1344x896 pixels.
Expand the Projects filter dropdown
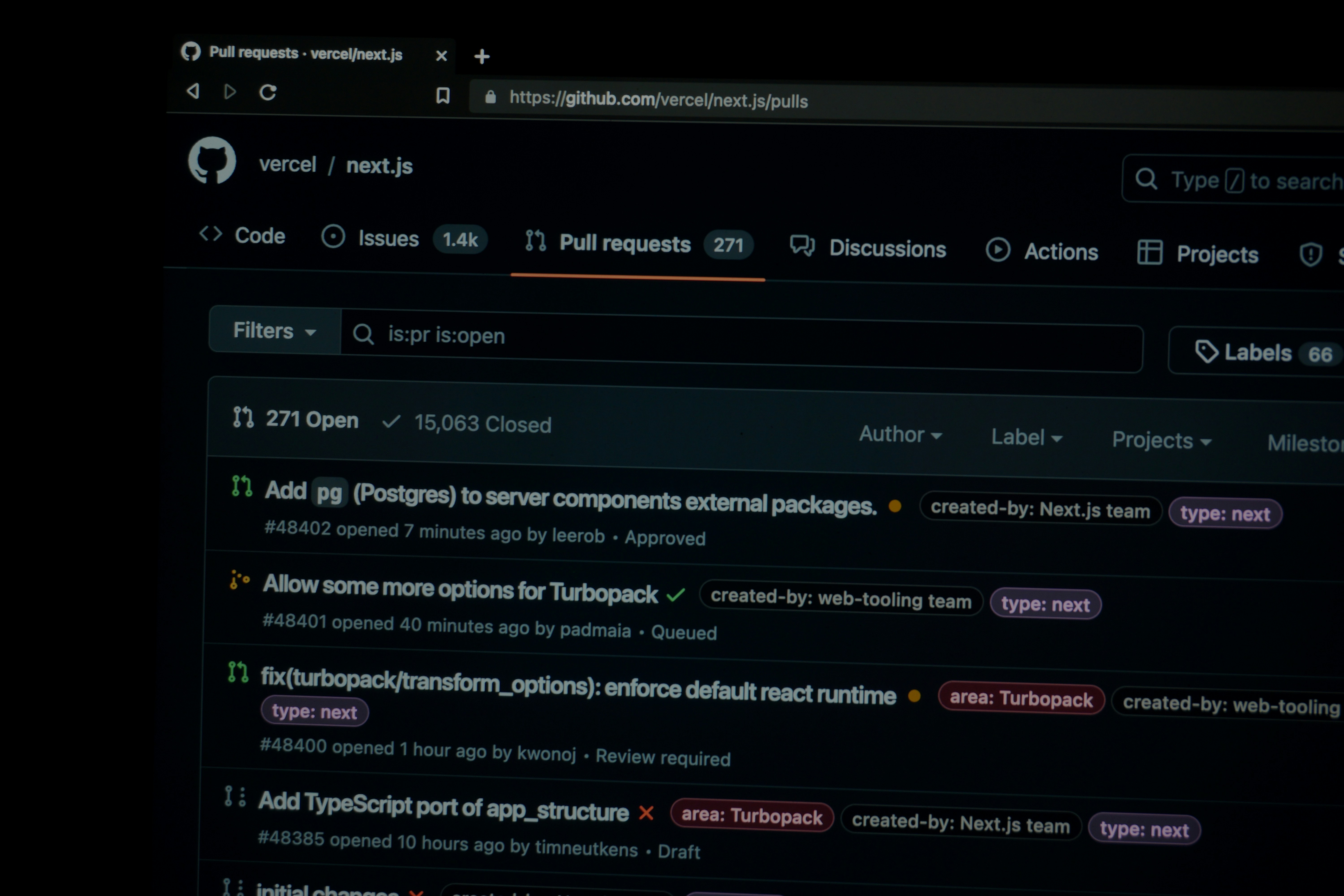click(x=1161, y=441)
